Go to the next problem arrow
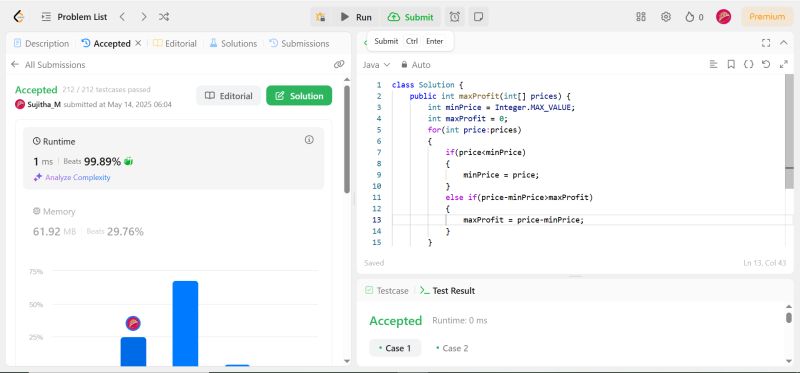This screenshot has height=373, width=800. click(x=143, y=17)
